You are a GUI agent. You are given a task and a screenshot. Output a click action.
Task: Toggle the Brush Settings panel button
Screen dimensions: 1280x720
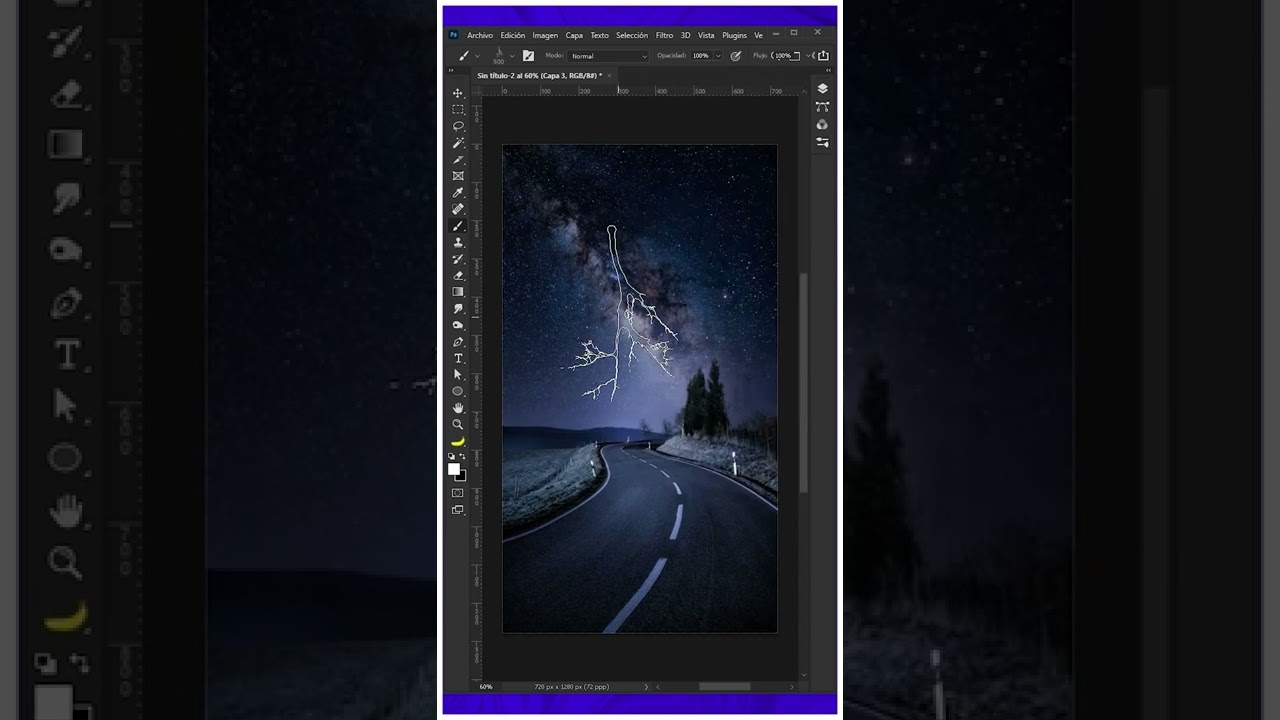(528, 56)
